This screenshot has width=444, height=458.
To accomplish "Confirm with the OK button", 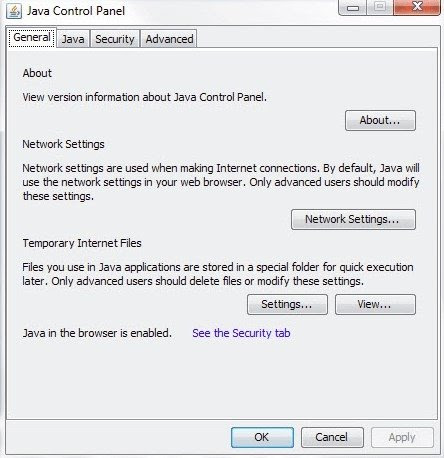I will [262, 437].
